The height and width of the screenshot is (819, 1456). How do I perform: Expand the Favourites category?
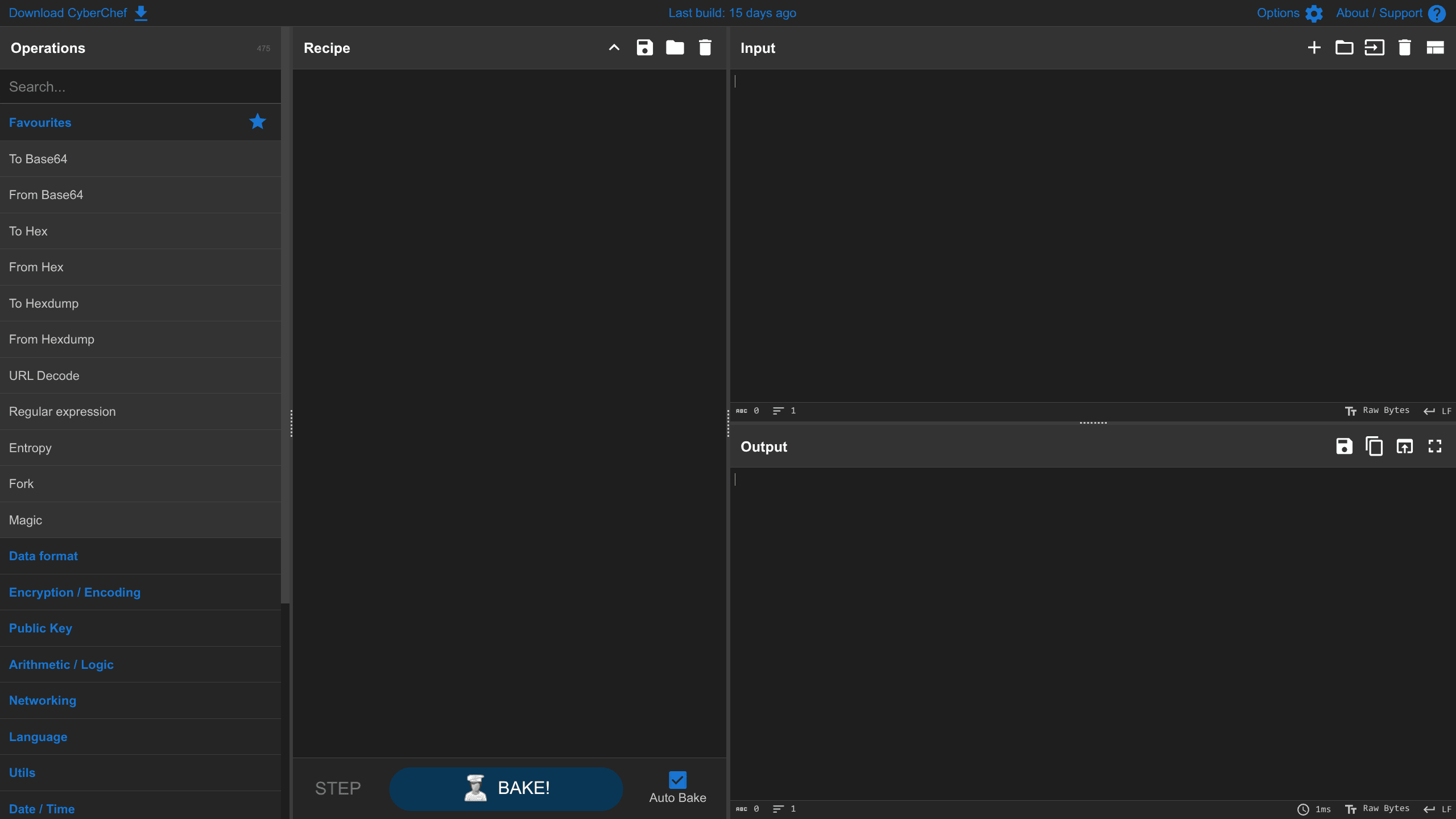[140, 122]
